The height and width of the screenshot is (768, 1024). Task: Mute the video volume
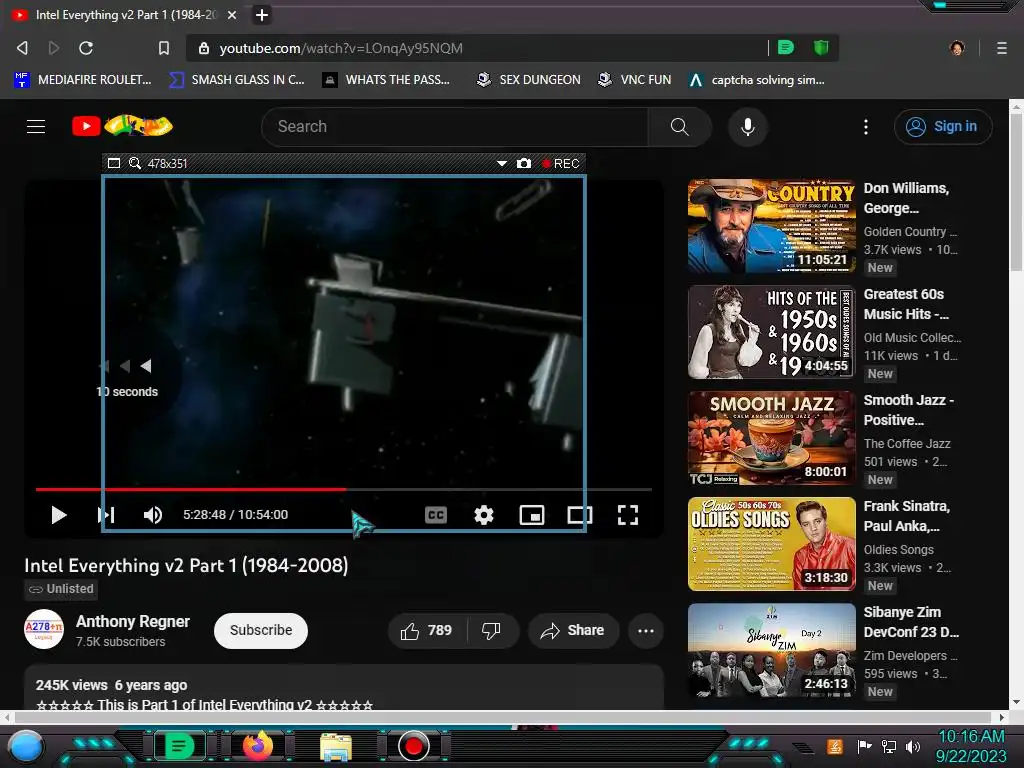coord(153,515)
